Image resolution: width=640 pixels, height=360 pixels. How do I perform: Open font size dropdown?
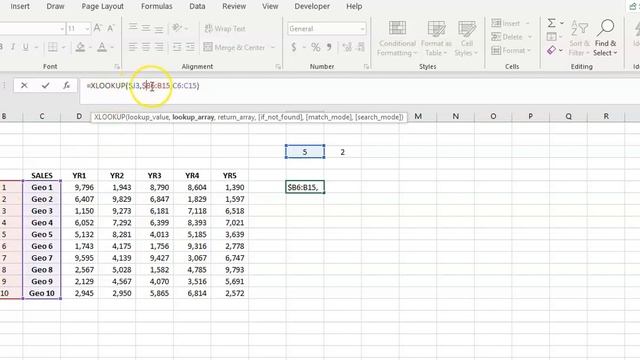[x=87, y=29]
